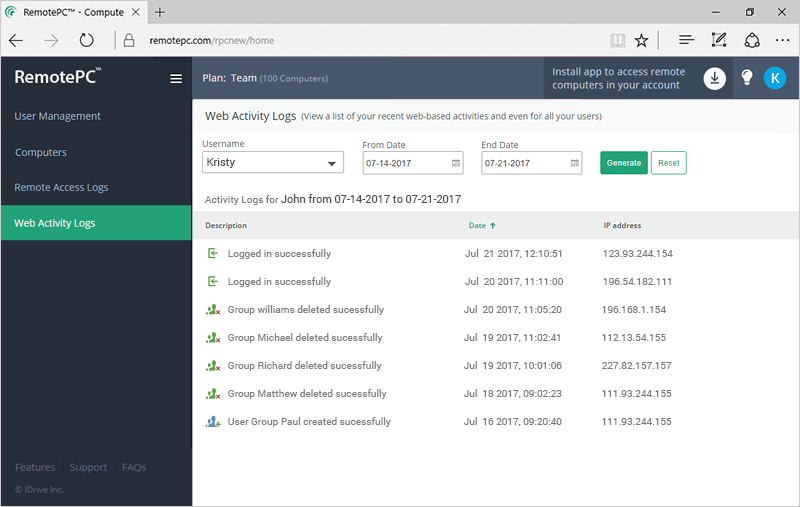Screen dimensions: 800x507
Task: Open a new browser tab
Action: click(160, 12)
